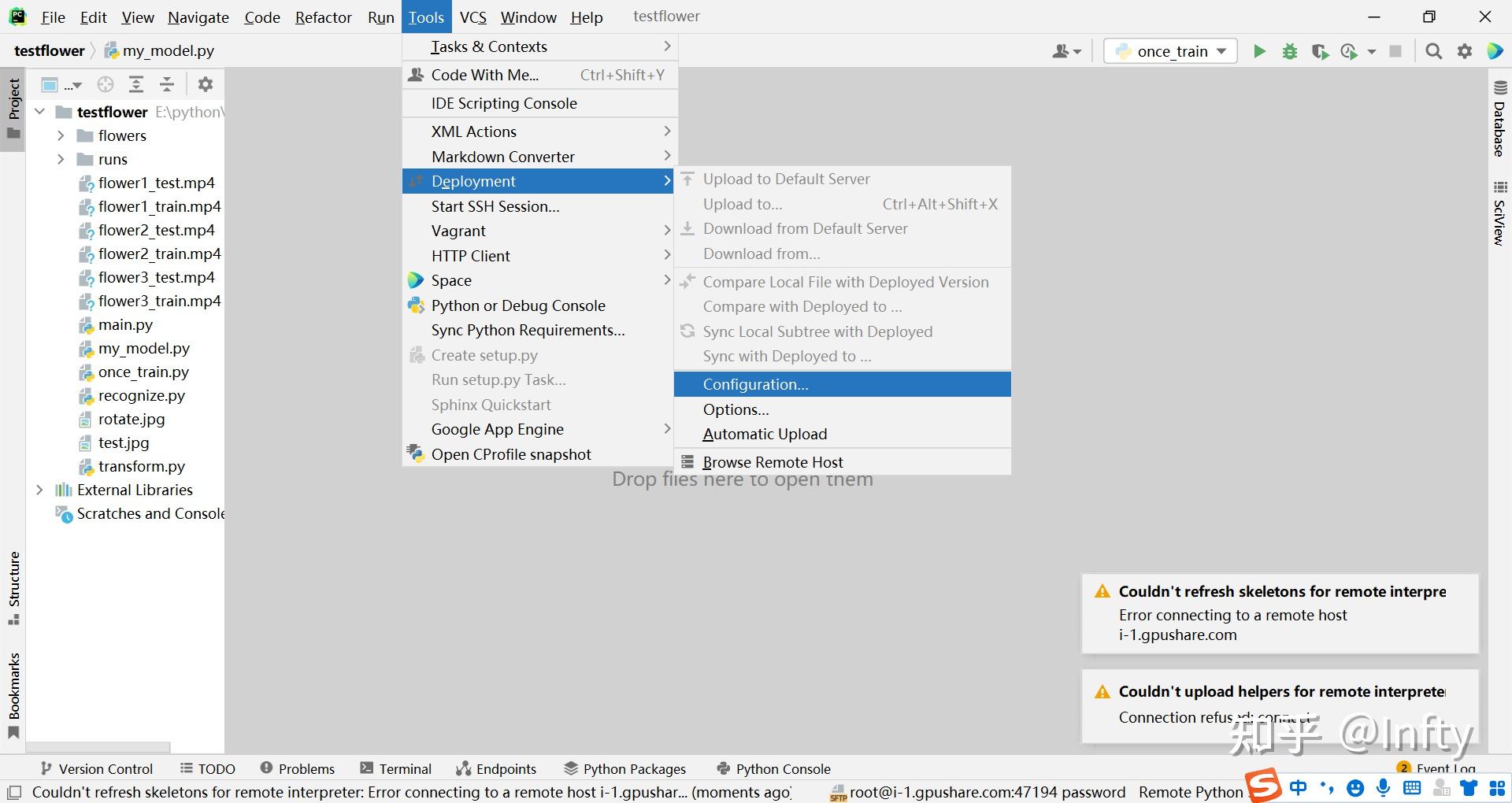Open the Problems tool tab
Viewport: 1512px width, 803px height.
click(297, 769)
